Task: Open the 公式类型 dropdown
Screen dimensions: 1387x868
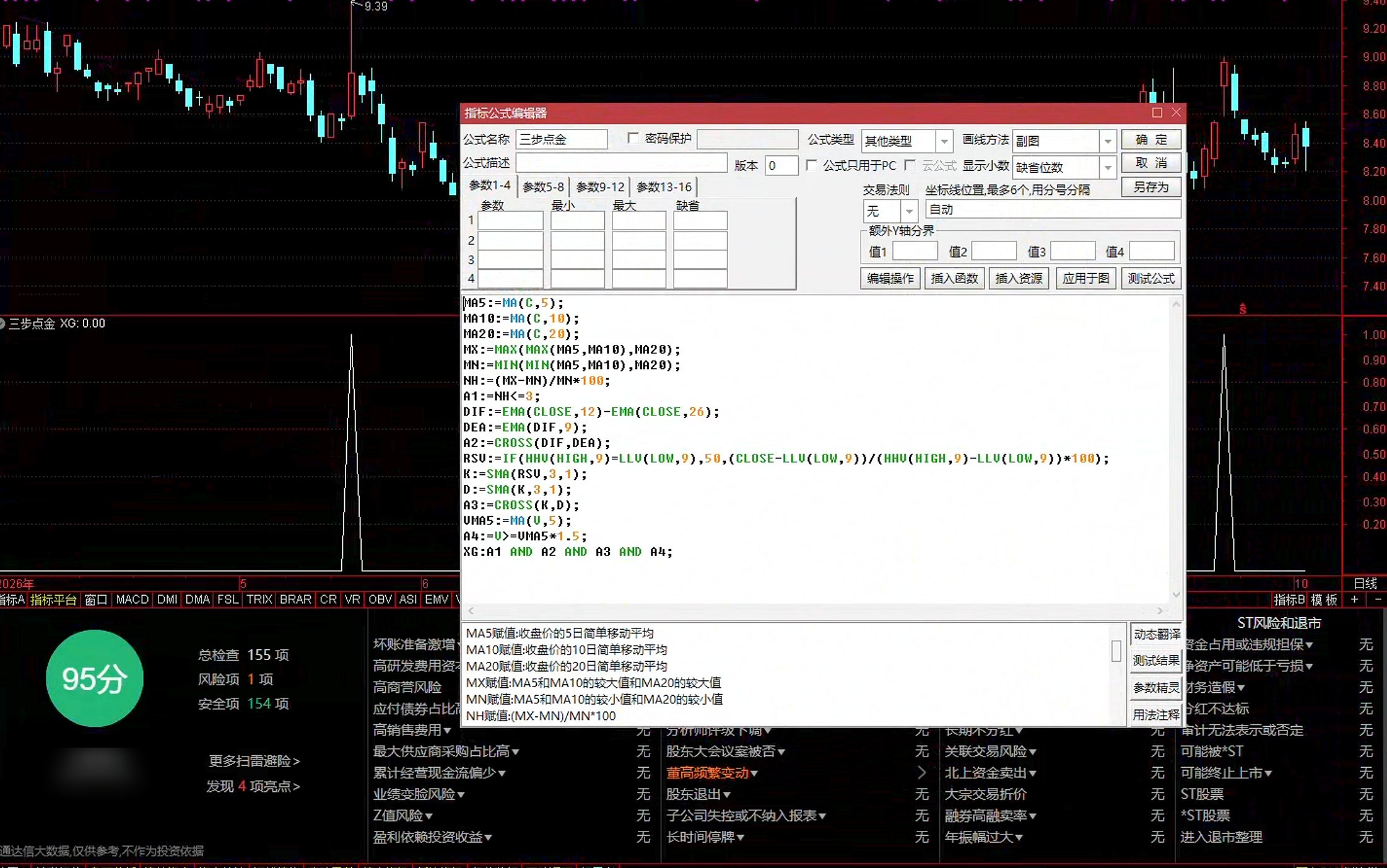Action: coord(944,141)
